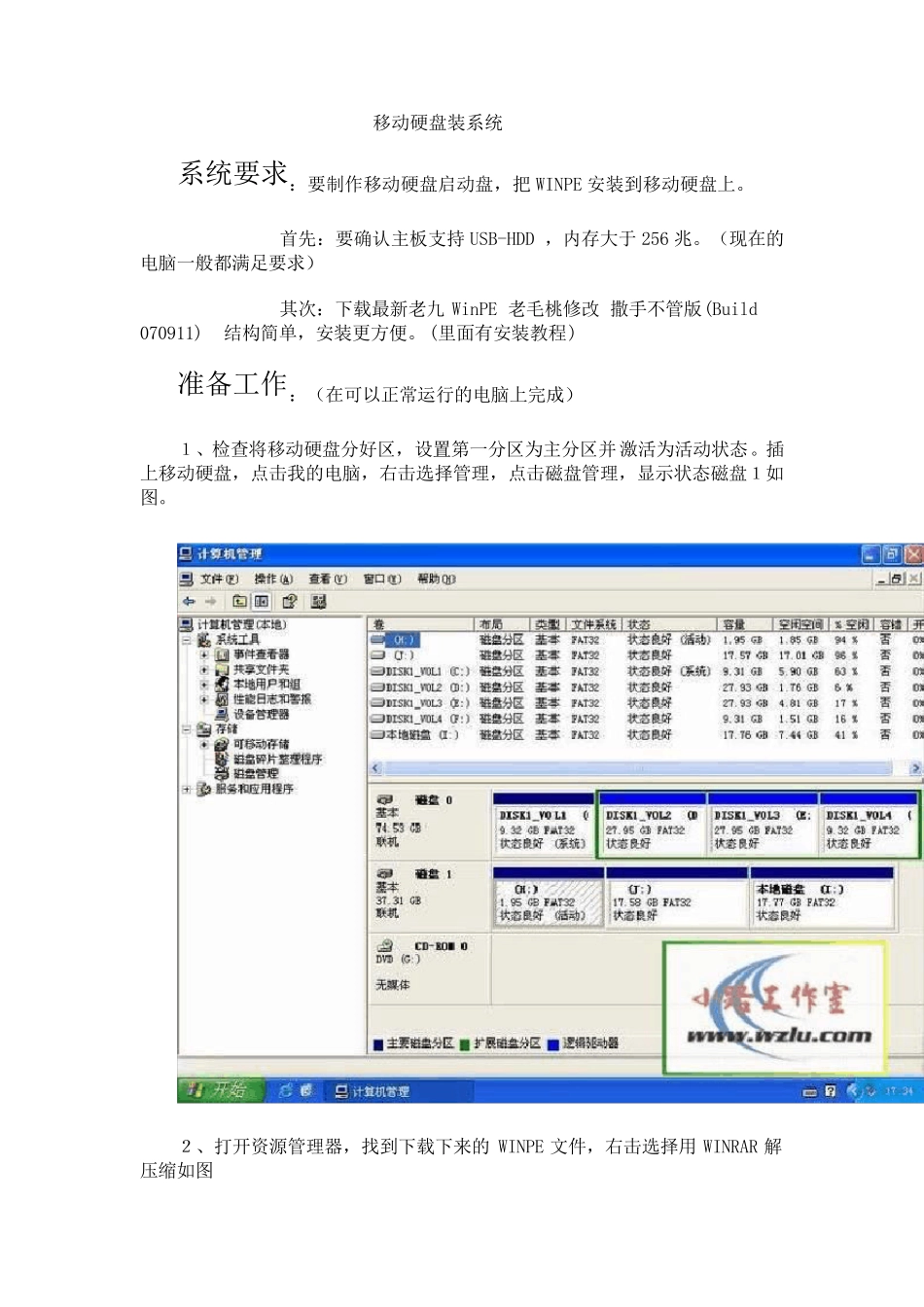
Task: Click the Up one level toolbar icon
Action: pos(239,601)
